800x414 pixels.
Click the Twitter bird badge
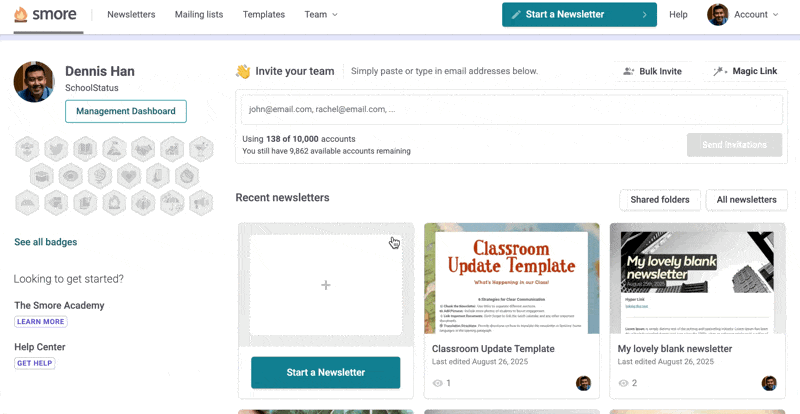point(56,149)
